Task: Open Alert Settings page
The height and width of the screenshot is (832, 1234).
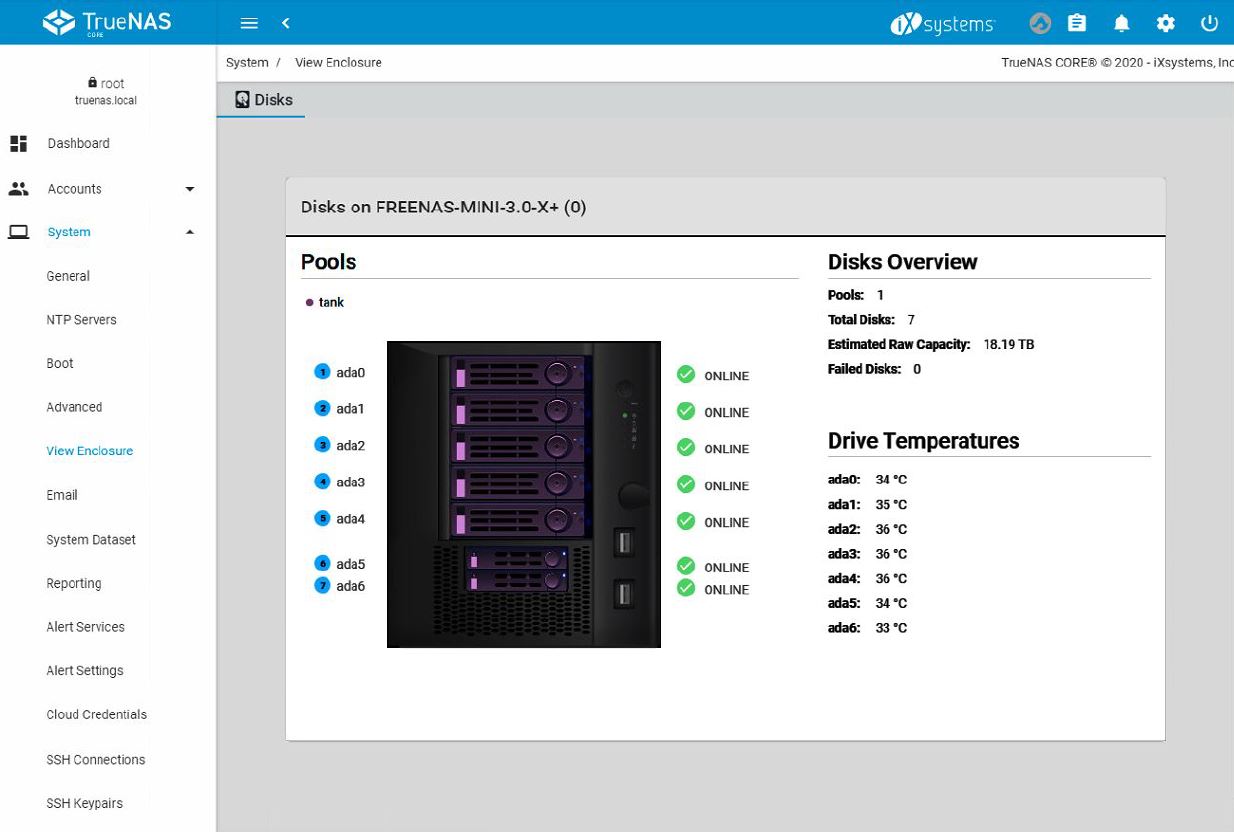Action: 85,671
